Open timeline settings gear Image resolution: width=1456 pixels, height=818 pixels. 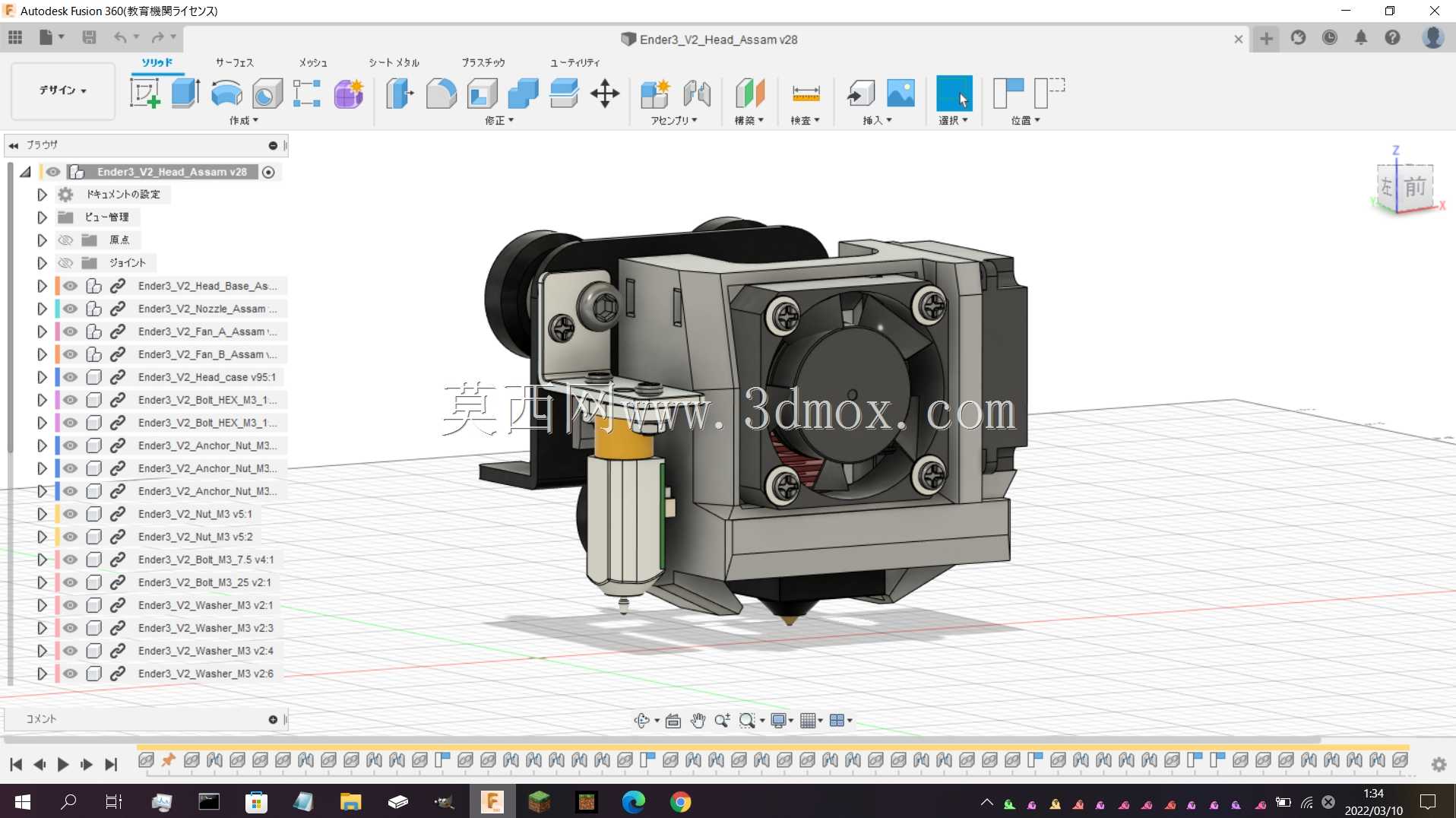[1439, 764]
